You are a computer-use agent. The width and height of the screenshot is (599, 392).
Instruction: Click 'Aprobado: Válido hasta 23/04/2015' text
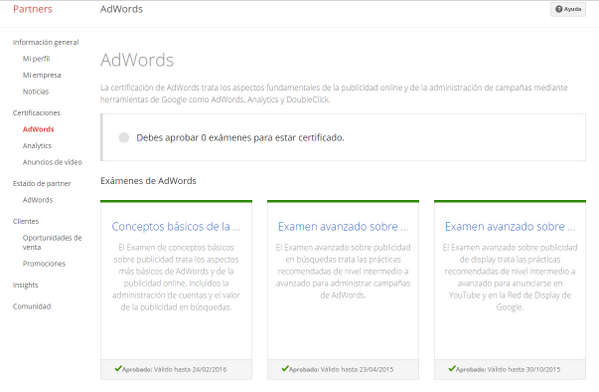pos(341,369)
